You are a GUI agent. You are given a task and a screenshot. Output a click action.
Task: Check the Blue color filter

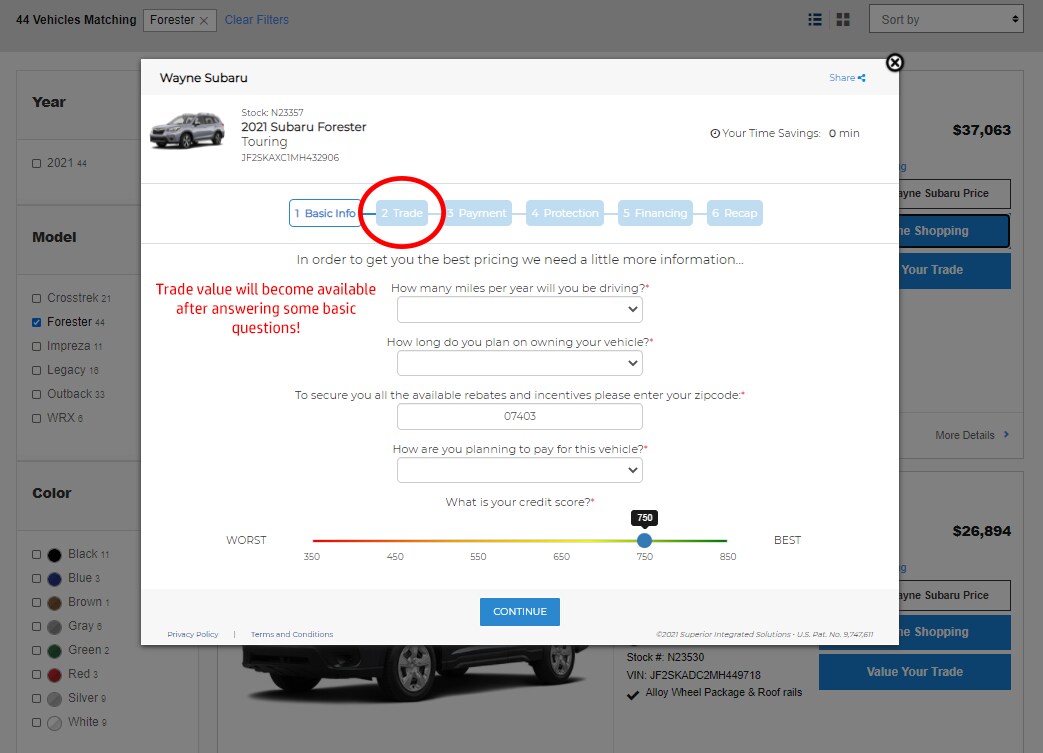click(37, 579)
